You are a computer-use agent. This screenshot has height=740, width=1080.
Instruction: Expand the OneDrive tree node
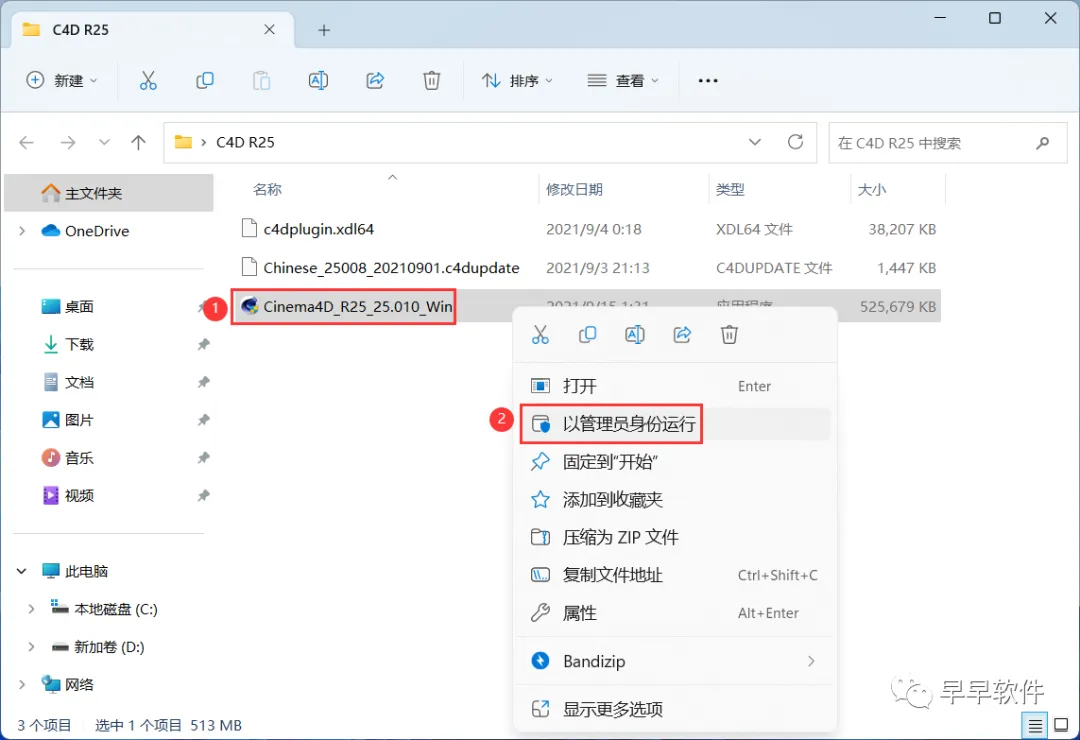(x=22, y=231)
